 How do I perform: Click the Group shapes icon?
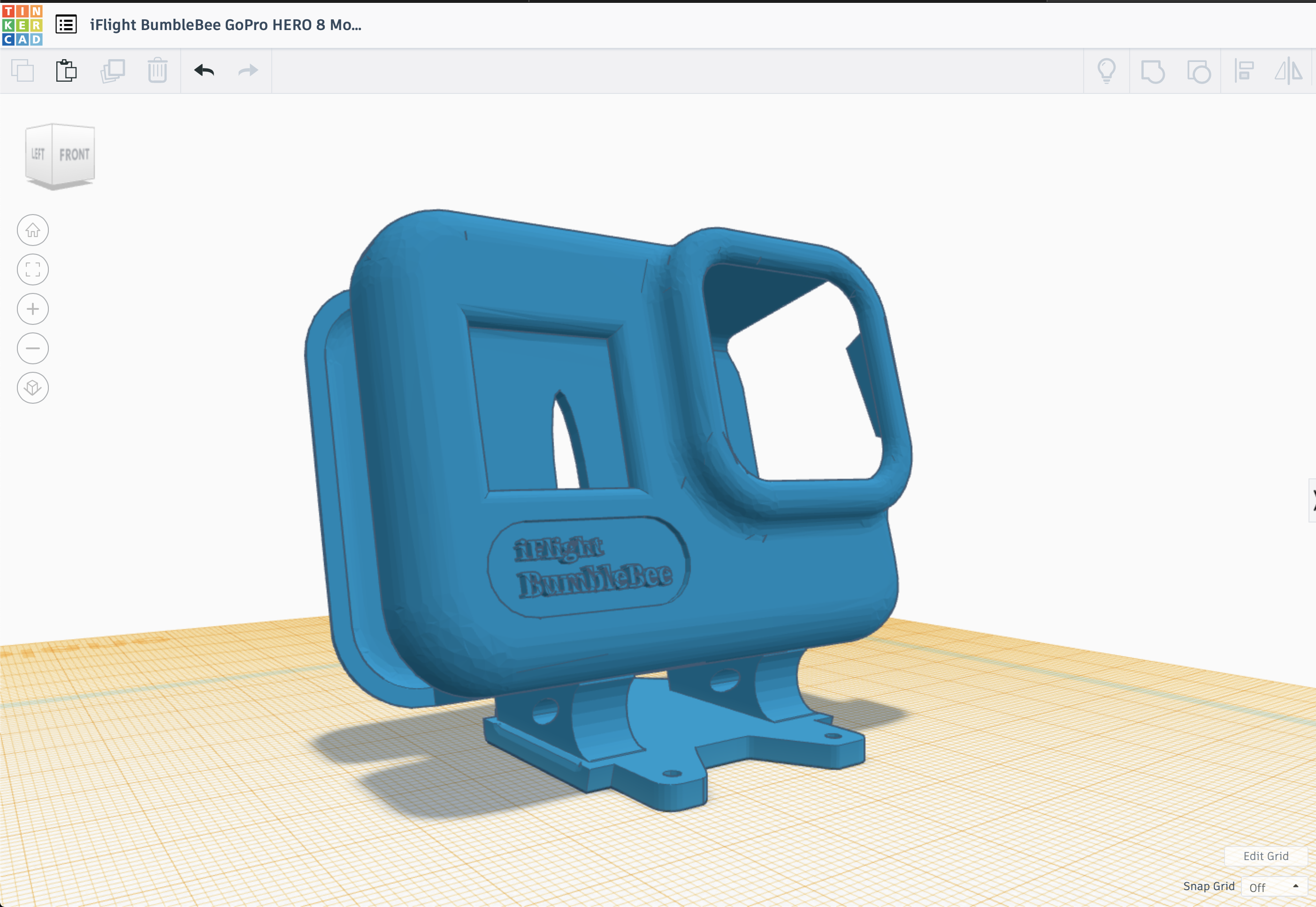[x=1153, y=72]
